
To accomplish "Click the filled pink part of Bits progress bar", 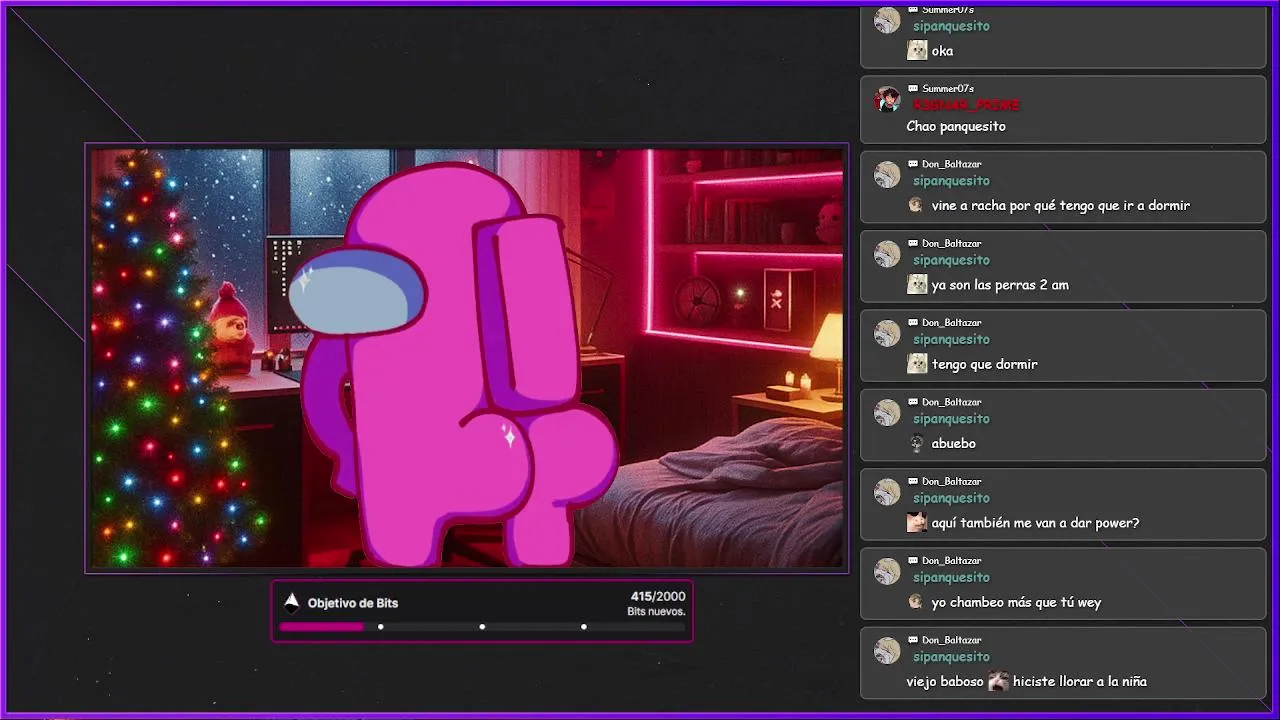I will (x=321, y=627).
